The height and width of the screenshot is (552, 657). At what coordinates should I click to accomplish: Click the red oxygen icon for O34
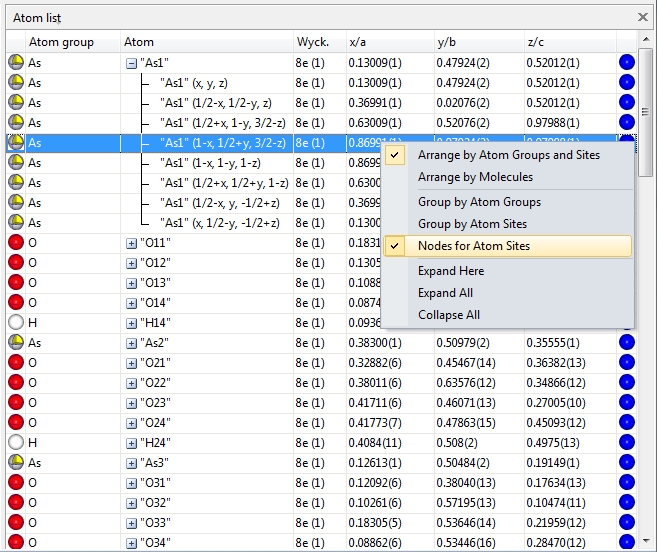pos(16,543)
